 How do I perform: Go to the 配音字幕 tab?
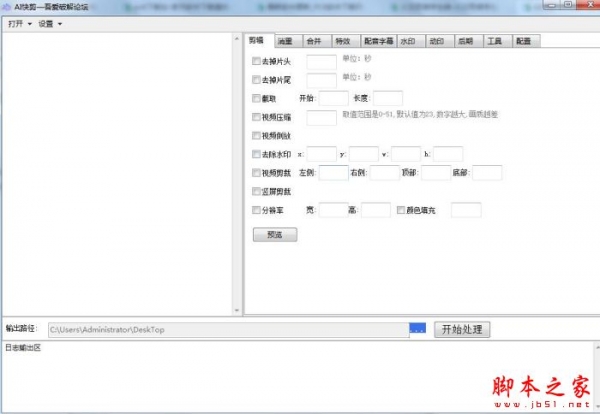click(378, 41)
